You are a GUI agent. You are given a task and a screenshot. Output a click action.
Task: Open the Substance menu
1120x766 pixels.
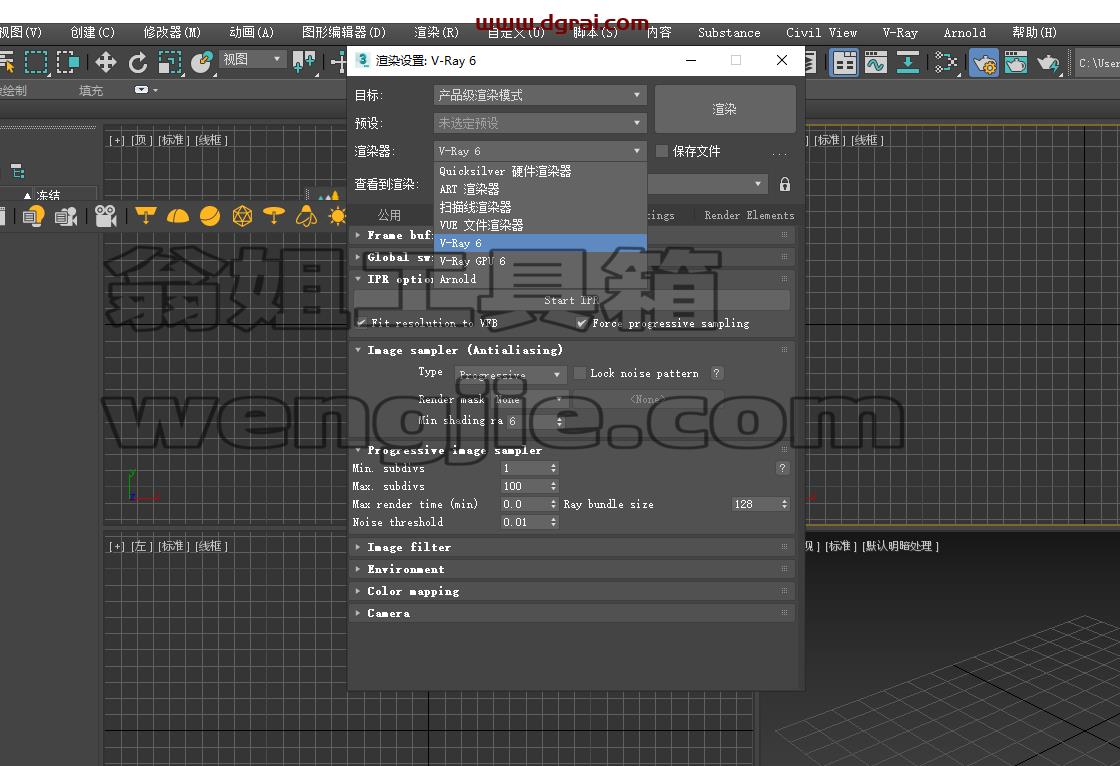coord(729,32)
